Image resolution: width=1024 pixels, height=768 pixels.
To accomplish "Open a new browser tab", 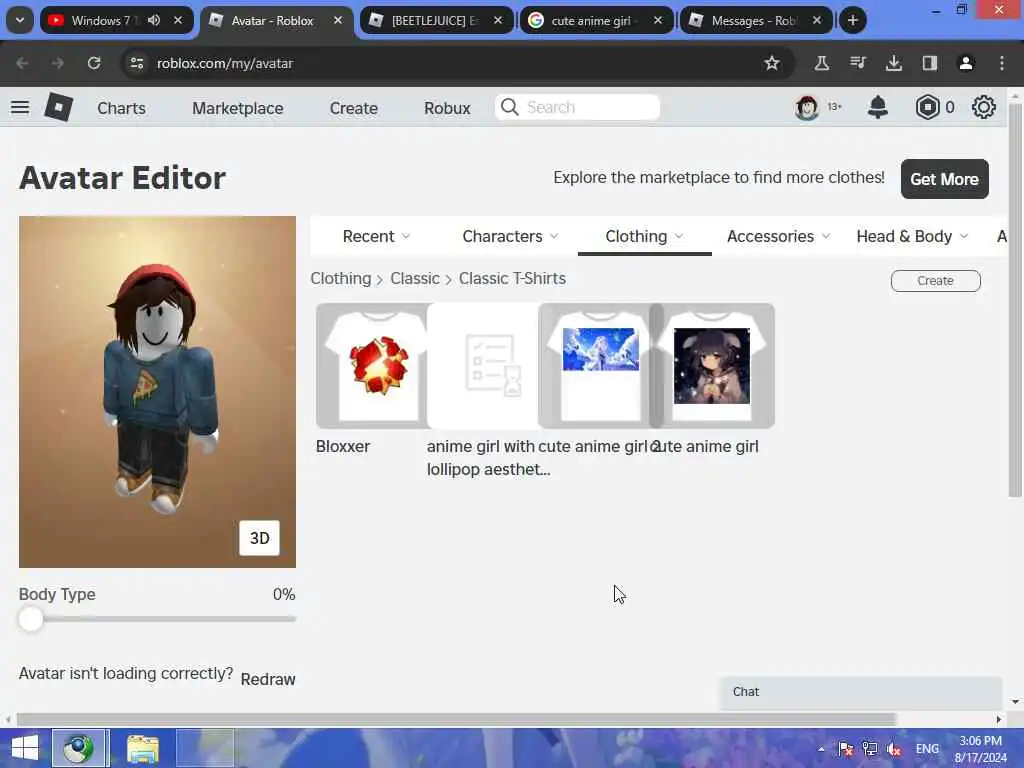I will point(852,20).
